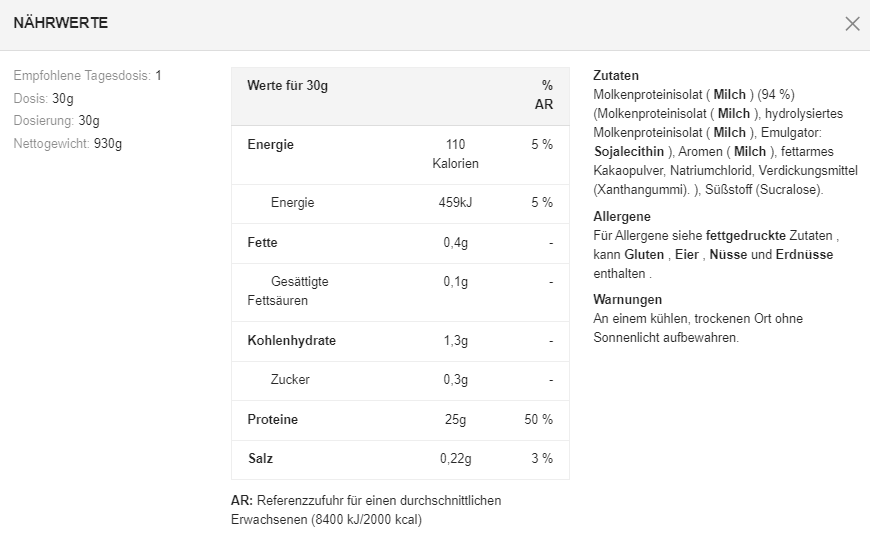
Task: Select the 459kJ energy value
Action: (x=455, y=203)
